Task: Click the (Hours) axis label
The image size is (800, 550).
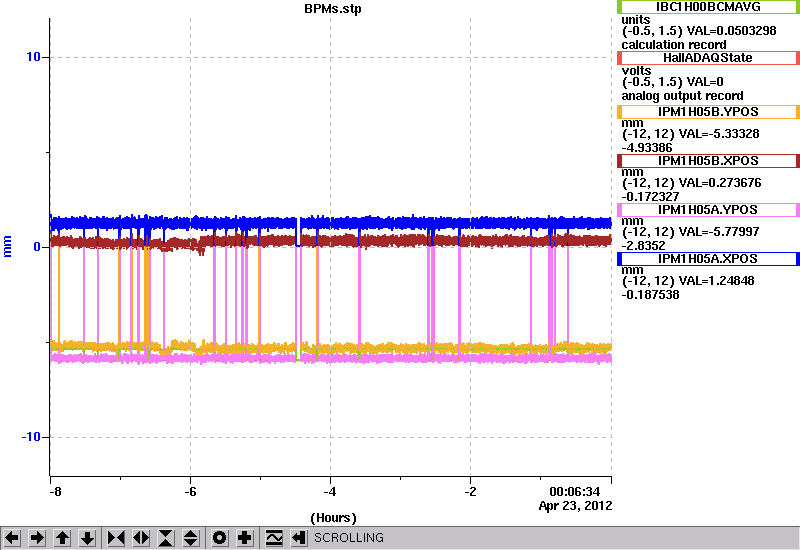Action: [x=333, y=518]
